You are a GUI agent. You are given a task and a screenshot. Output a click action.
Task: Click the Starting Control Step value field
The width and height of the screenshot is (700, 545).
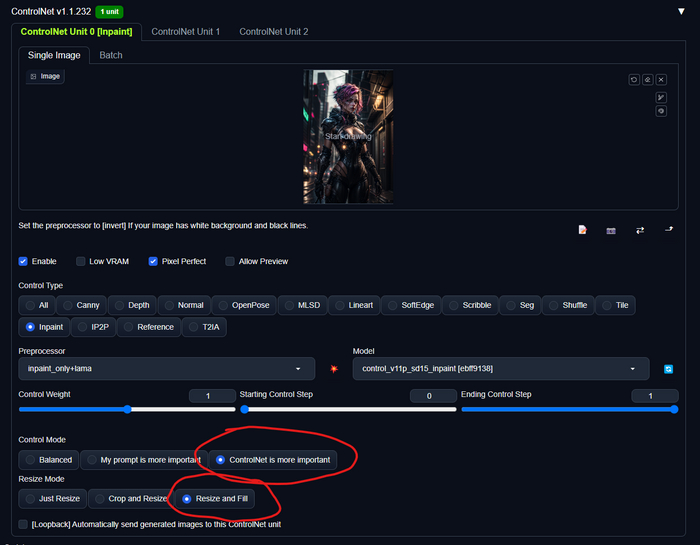[433, 396]
